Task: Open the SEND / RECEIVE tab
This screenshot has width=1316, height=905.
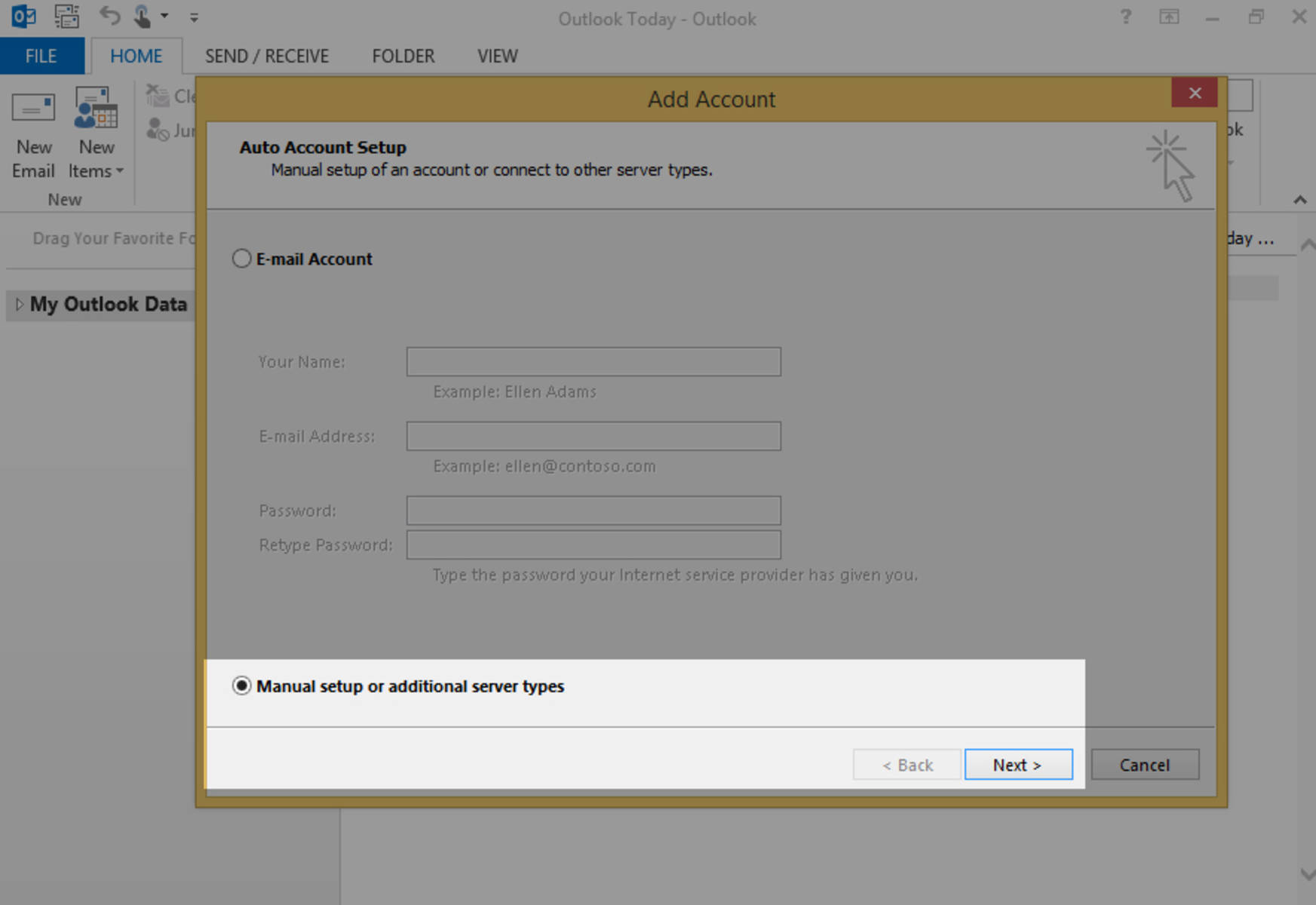Action: tap(267, 57)
